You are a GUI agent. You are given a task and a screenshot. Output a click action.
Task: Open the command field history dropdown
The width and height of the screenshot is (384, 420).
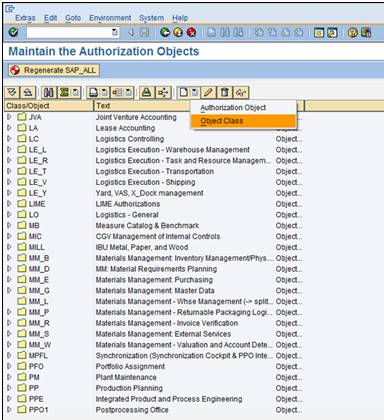point(115,32)
